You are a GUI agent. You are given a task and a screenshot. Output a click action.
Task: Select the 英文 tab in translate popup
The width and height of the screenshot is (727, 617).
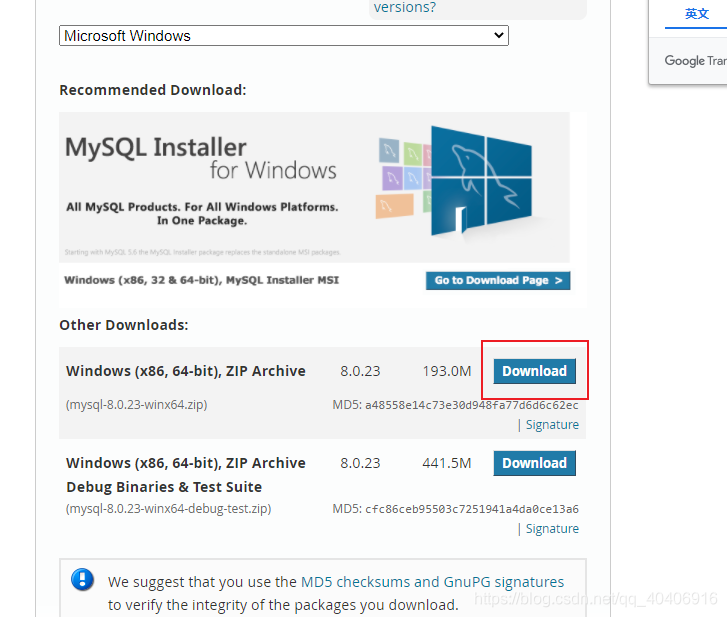[697, 14]
